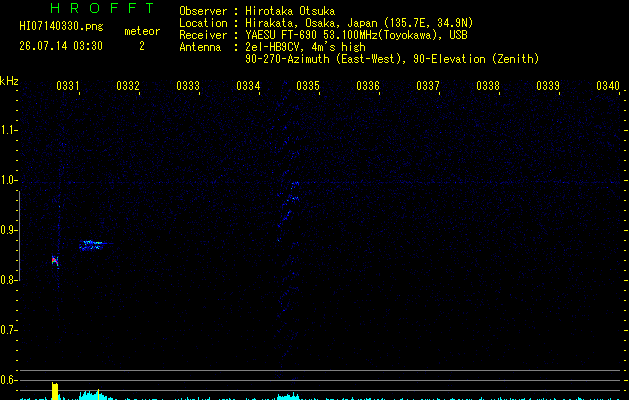Click the 0333 time marker

(188, 86)
